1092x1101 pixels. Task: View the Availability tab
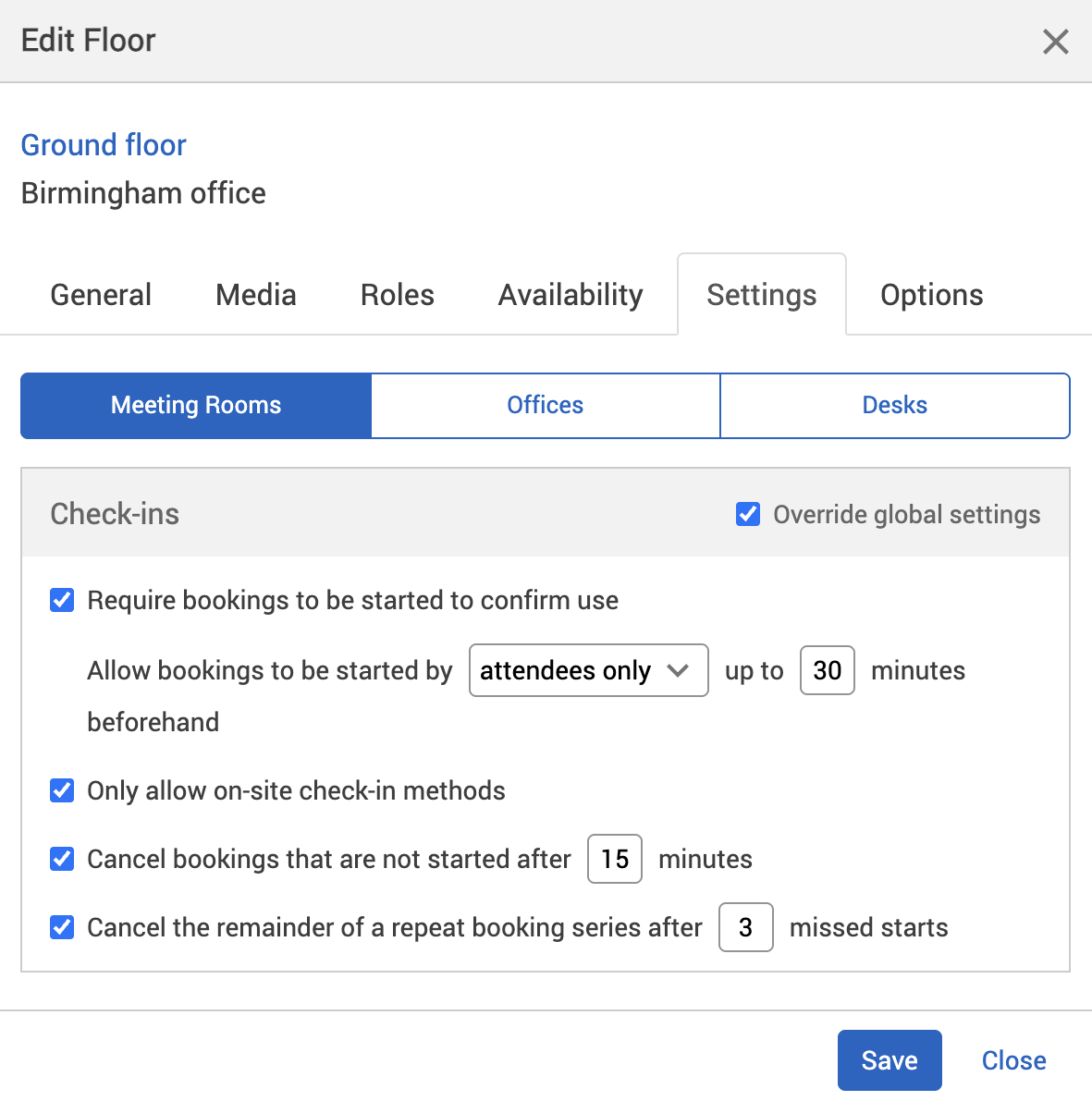(570, 294)
